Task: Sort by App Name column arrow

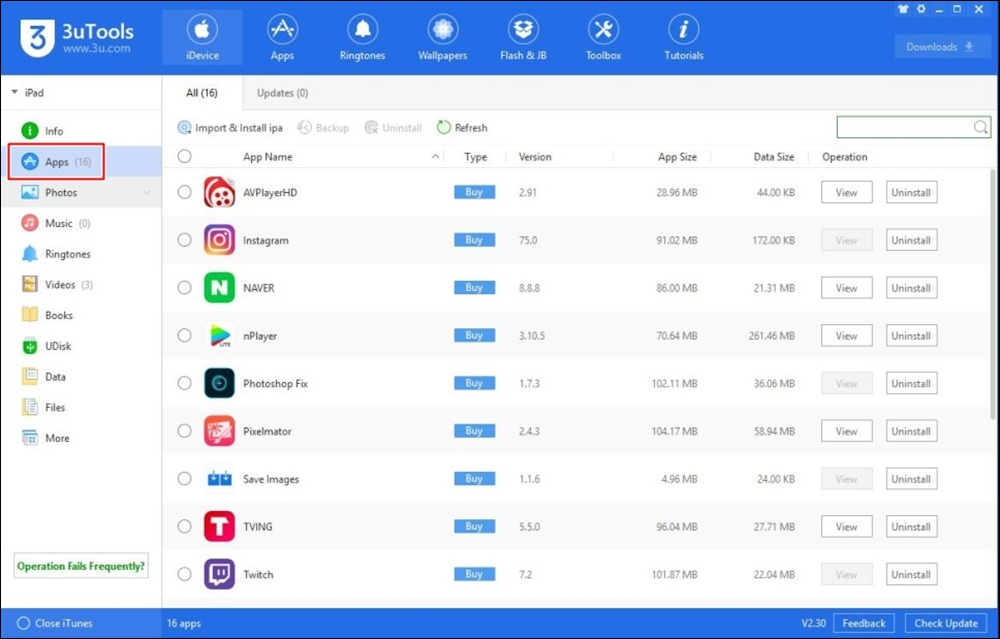Action: coord(435,156)
